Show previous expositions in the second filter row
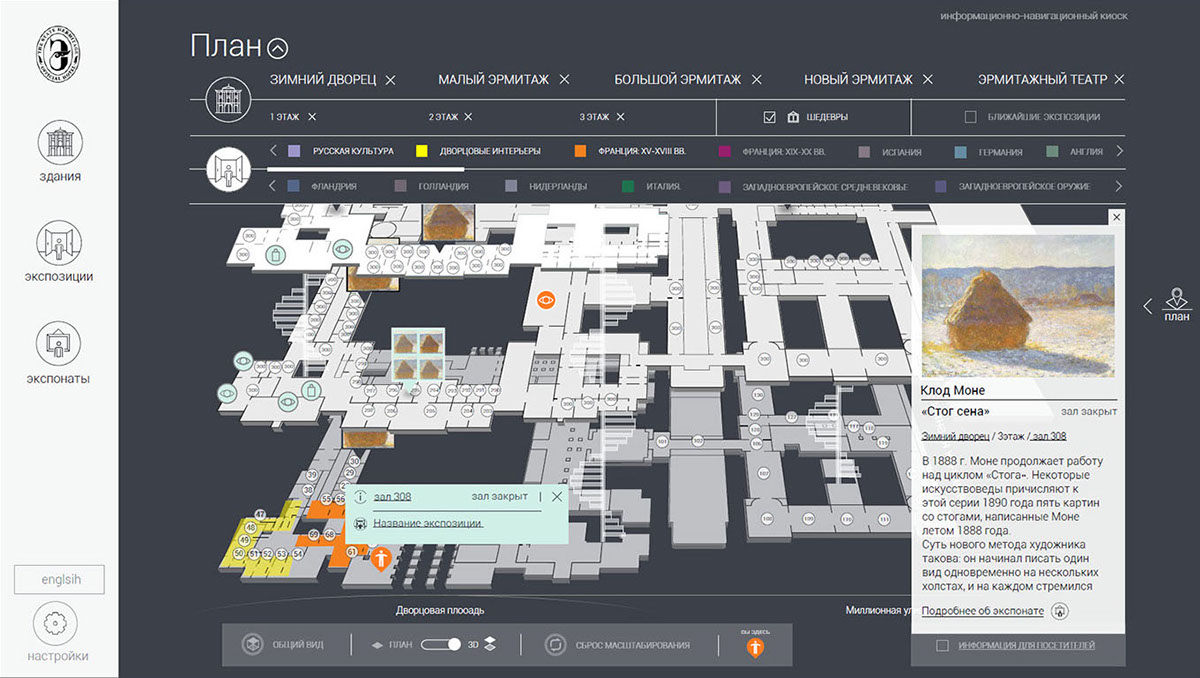Screen dimensions: 1200x678 (274, 186)
